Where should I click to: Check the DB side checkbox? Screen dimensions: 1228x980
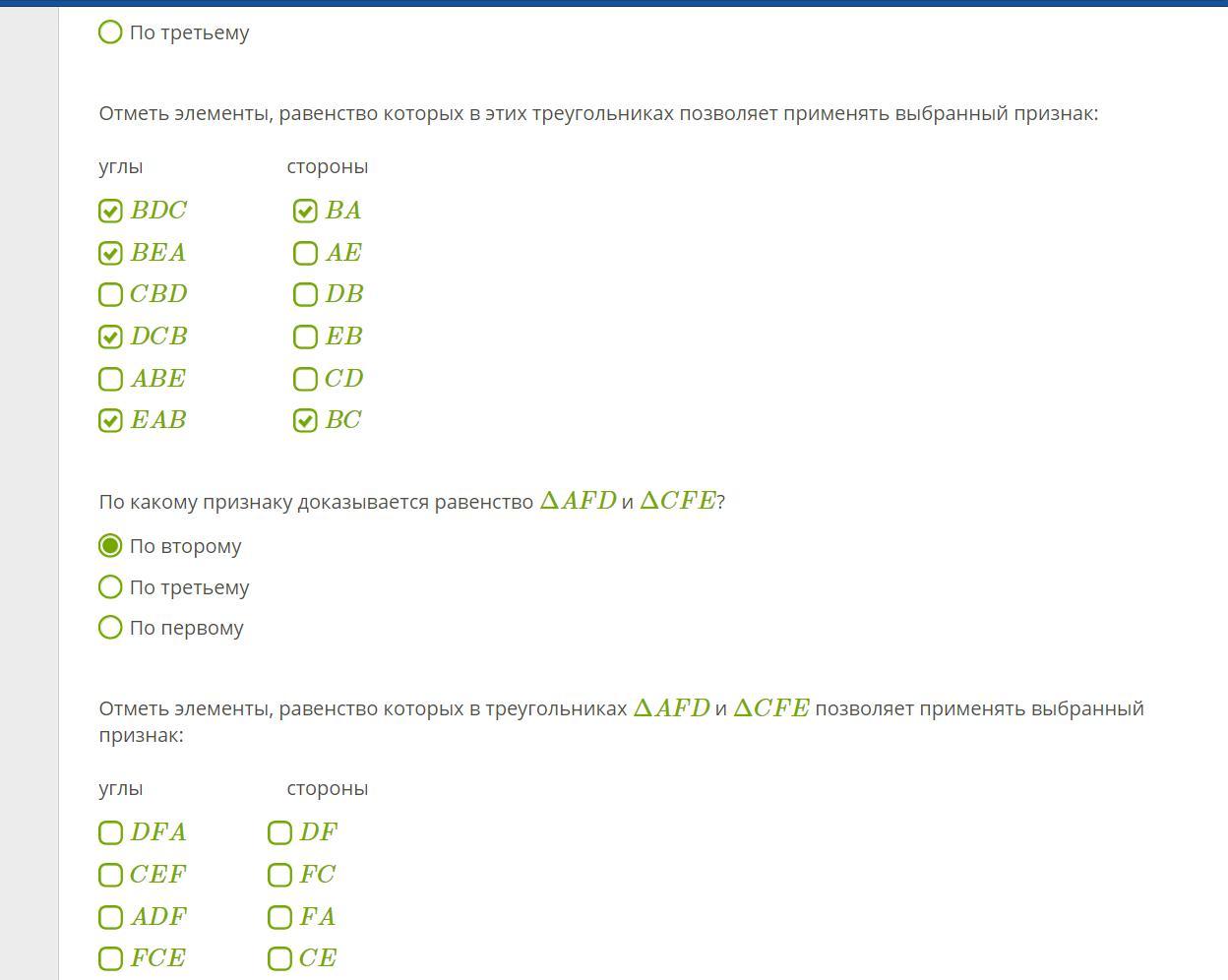tap(305, 294)
